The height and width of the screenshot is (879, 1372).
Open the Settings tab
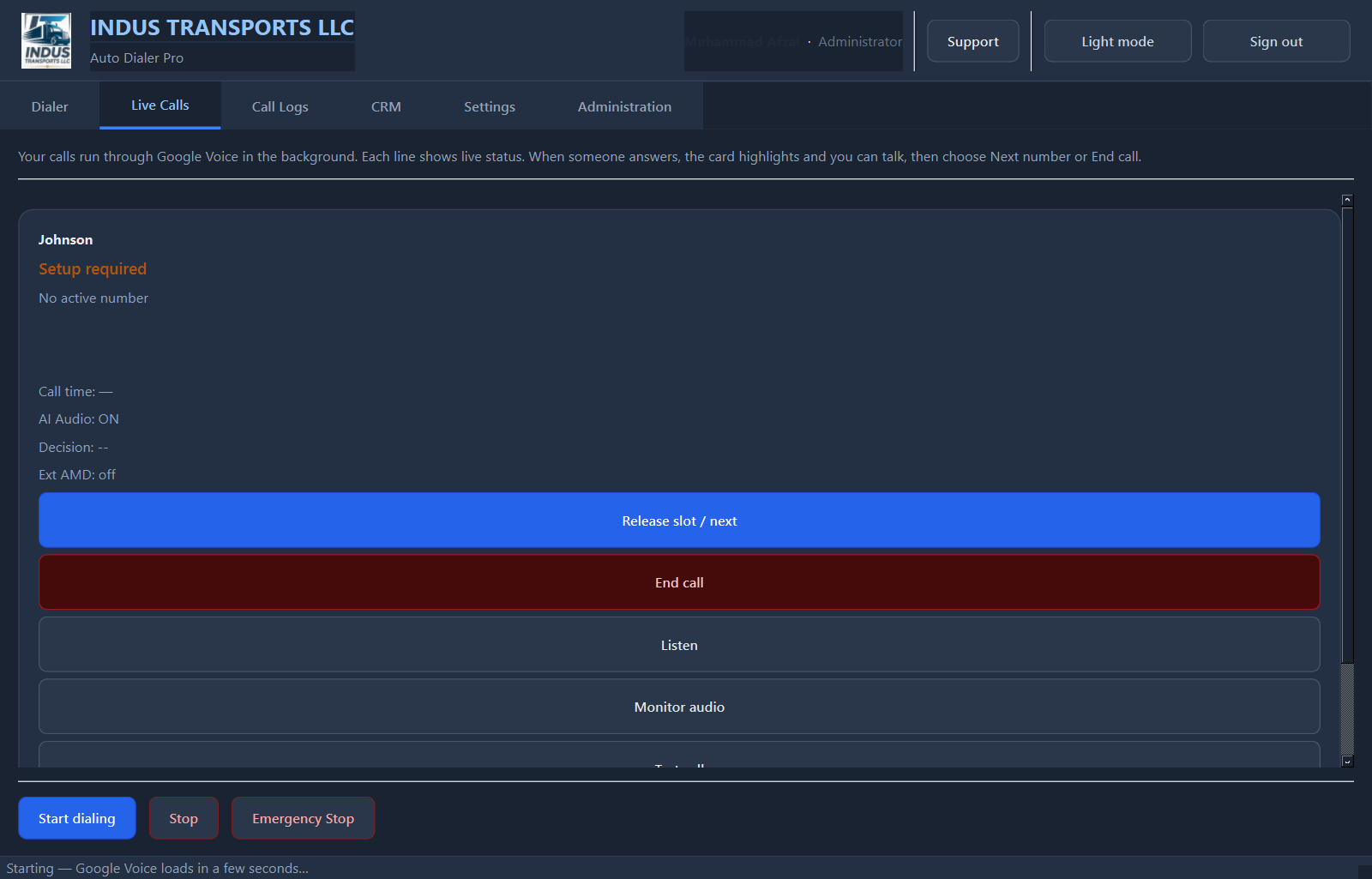(490, 106)
